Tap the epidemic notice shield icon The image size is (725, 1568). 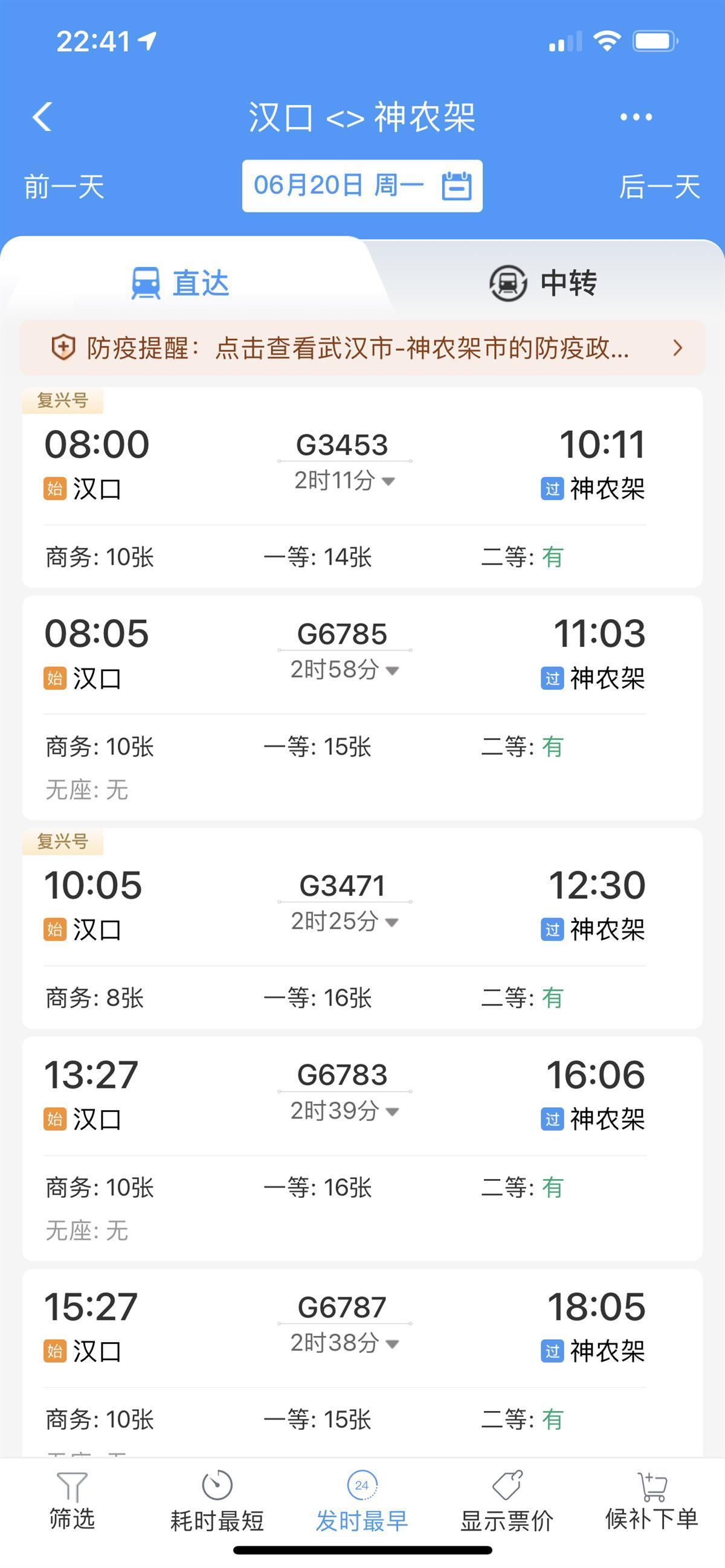click(x=63, y=348)
